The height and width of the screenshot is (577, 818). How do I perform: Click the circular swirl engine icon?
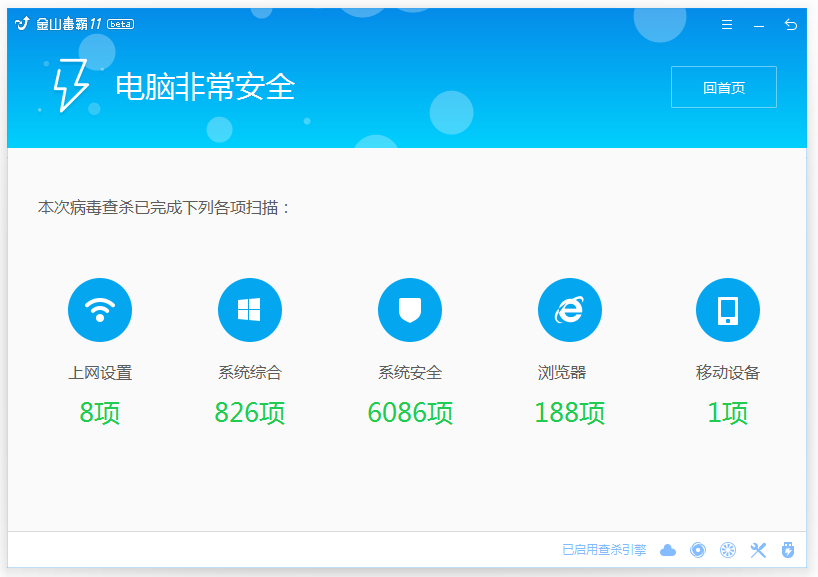pyautogui.click(x=697, y=550)
